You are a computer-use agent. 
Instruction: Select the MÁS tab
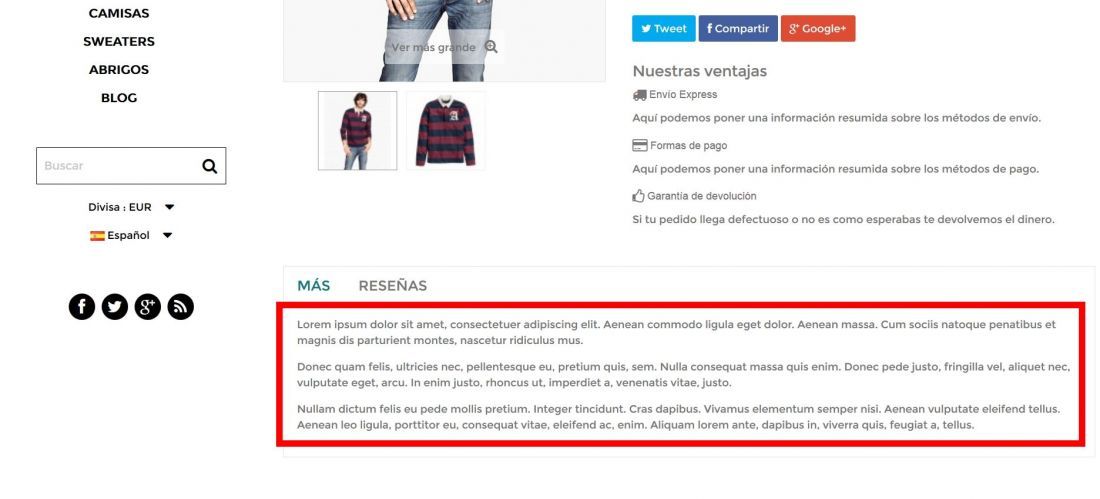pyautogui.click(x=314, y=286)
